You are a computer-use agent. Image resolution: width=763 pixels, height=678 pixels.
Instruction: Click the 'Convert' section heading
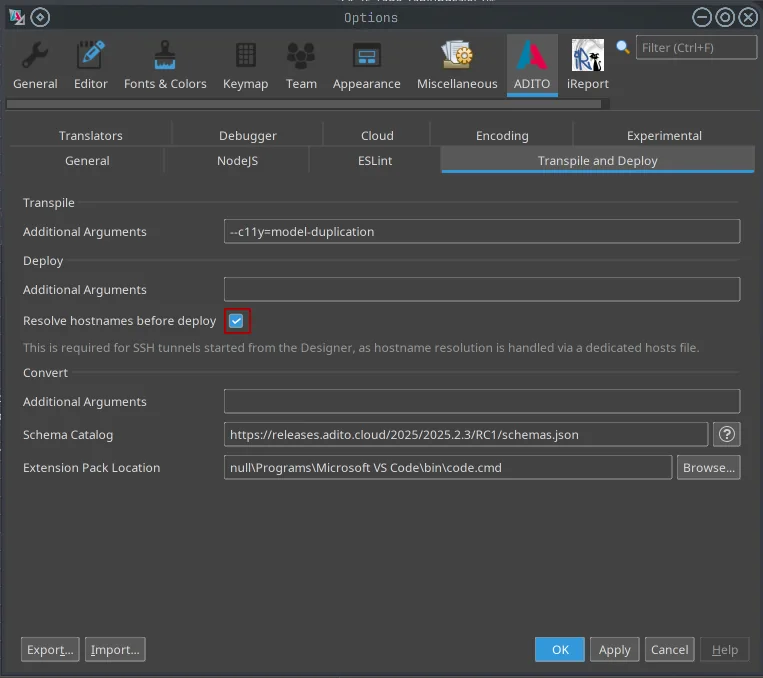45,372
